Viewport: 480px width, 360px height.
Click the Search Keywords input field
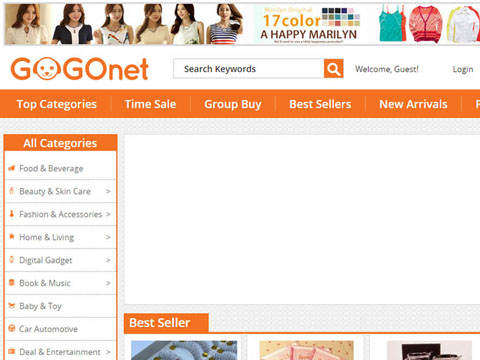click(249, 69)
